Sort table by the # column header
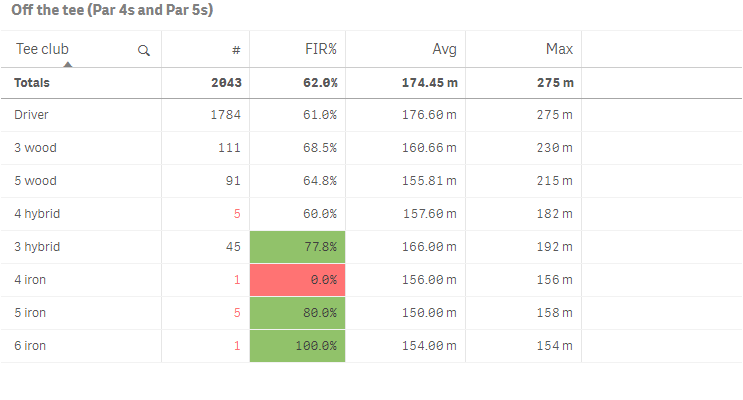The height and width of the screenshot is (400, 743). pos(235,49)
